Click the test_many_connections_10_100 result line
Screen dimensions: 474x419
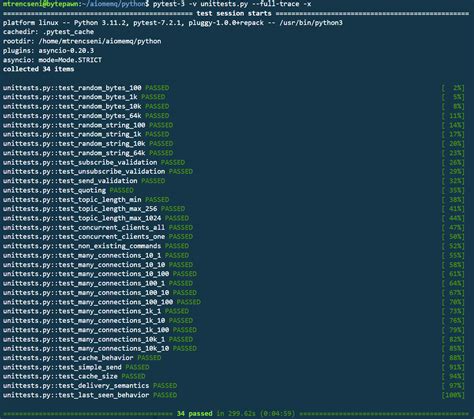100,274
